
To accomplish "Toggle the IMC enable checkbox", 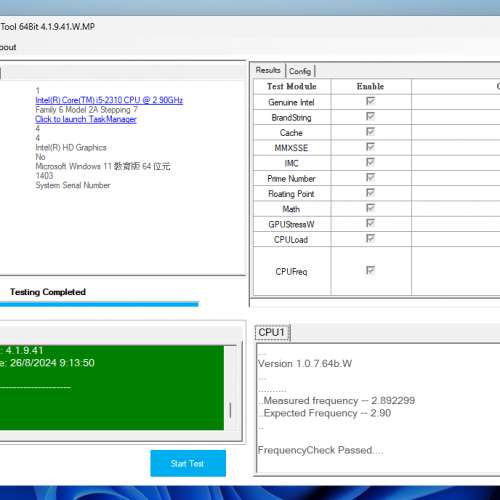I will pyautogui.click(x=370, y=162).
